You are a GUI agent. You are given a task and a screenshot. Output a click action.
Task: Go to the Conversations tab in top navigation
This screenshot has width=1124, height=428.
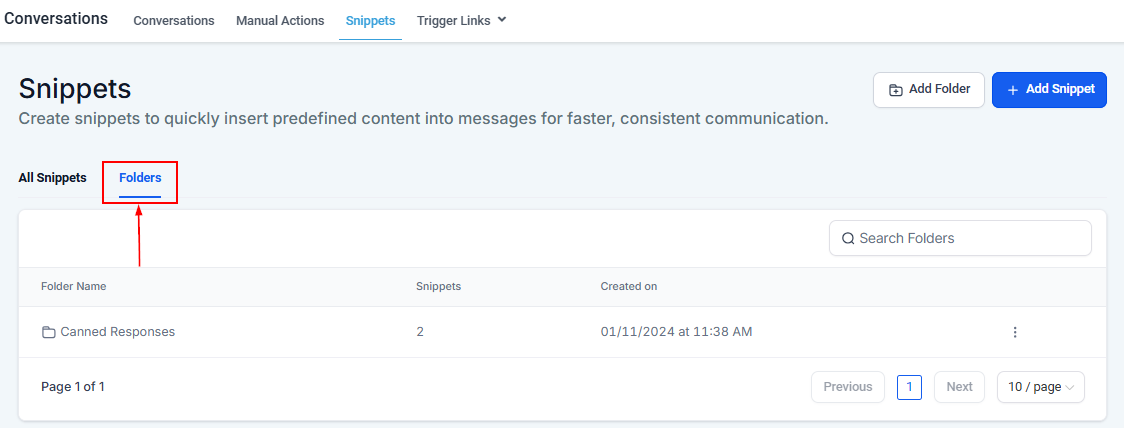click(x=174, y=20)
